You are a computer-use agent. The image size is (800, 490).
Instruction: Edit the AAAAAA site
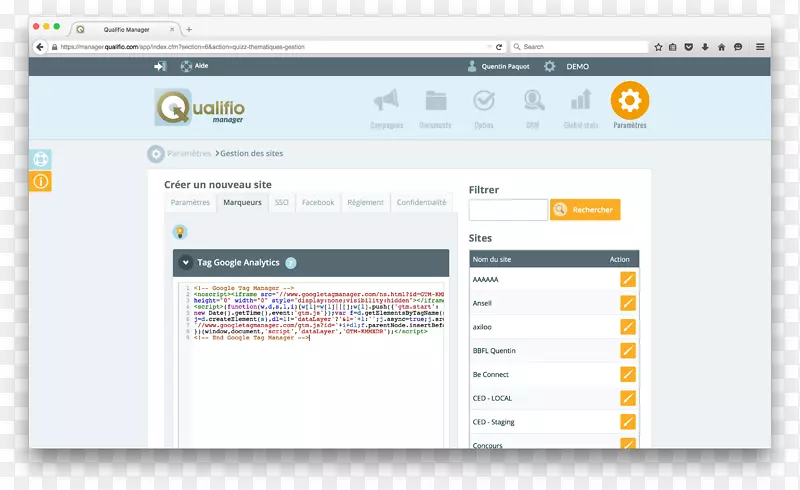(x=628, y=279)
